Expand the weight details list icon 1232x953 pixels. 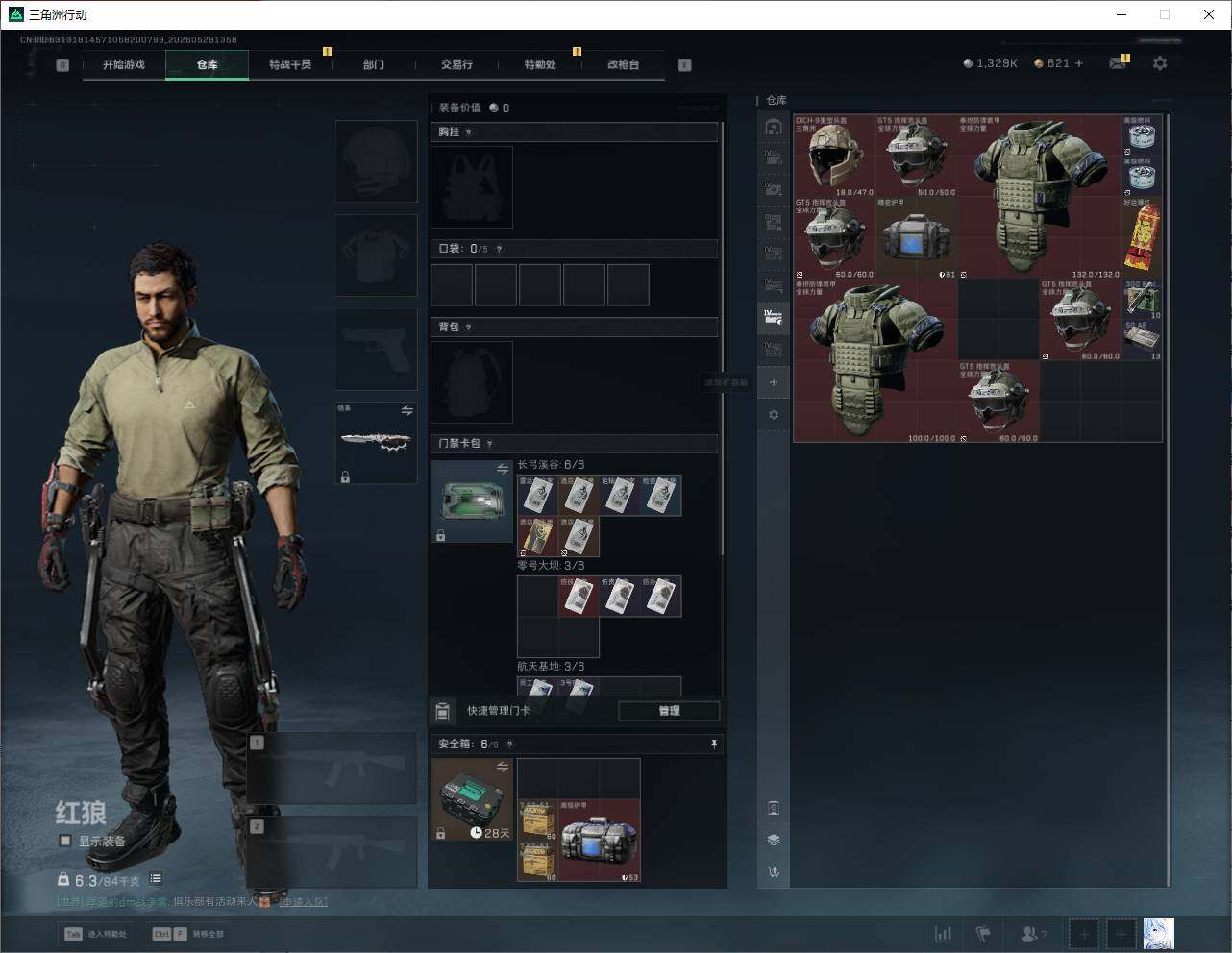156,879
